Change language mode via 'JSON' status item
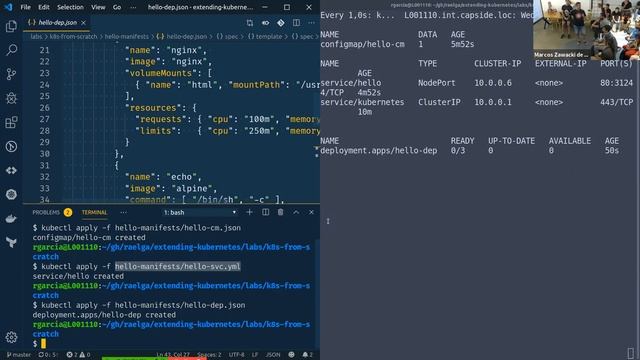The height and width of the screenshot is (360, 640). [273, 355]
